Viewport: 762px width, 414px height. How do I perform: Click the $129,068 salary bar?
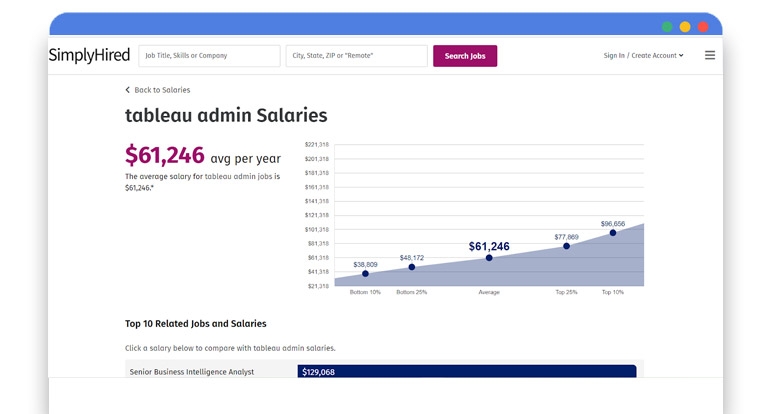coord(466,372)
